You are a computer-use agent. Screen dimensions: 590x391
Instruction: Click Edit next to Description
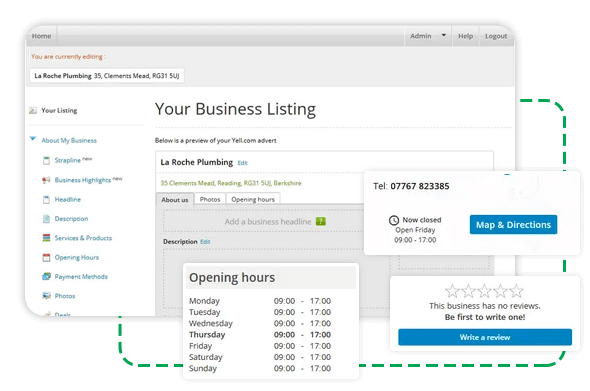(205, 242)
